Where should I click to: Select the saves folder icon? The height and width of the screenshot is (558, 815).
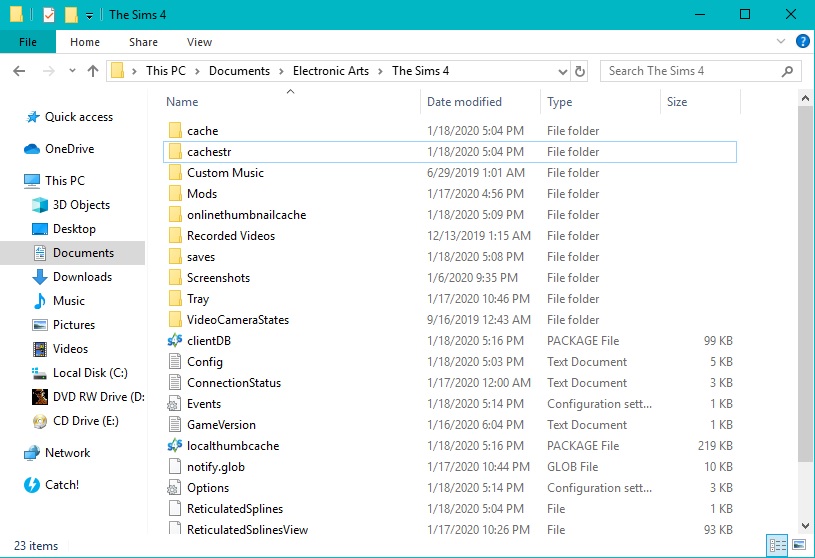pyautogui.click(x=175, y=257)
